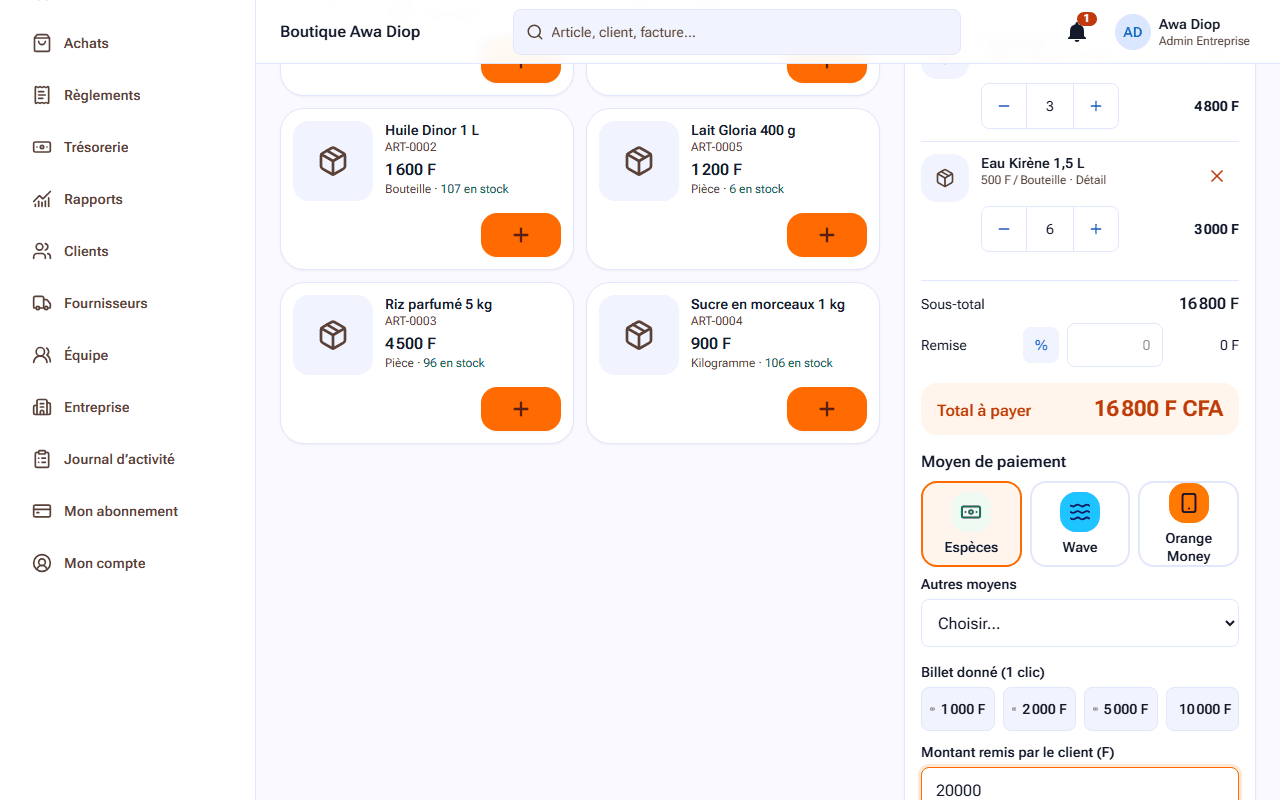Screen dimensions: 1280x800
Task: Click the Remise discount amount field
Action: pyautogui.click(x=1115, y=345)
